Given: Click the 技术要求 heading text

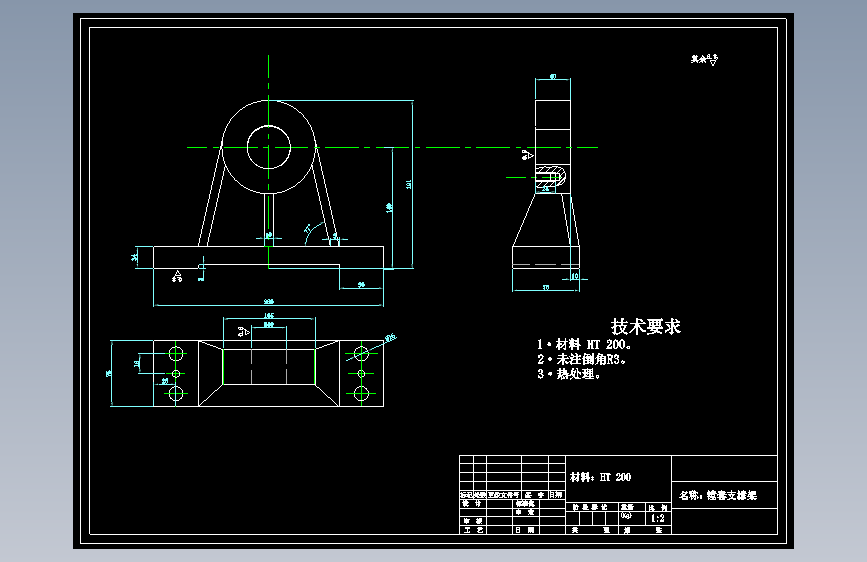Looking at the screenshot, I should [645, 326].
